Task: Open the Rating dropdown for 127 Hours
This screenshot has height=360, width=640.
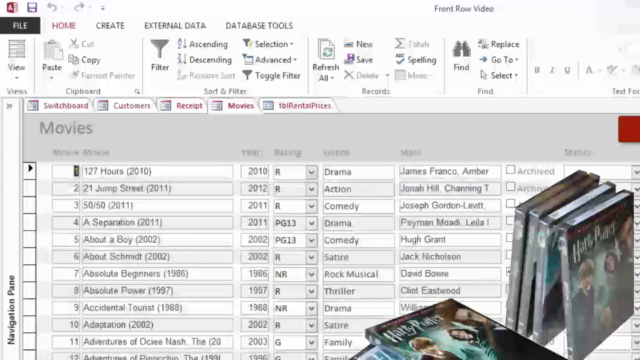Action: coord(311,172)
